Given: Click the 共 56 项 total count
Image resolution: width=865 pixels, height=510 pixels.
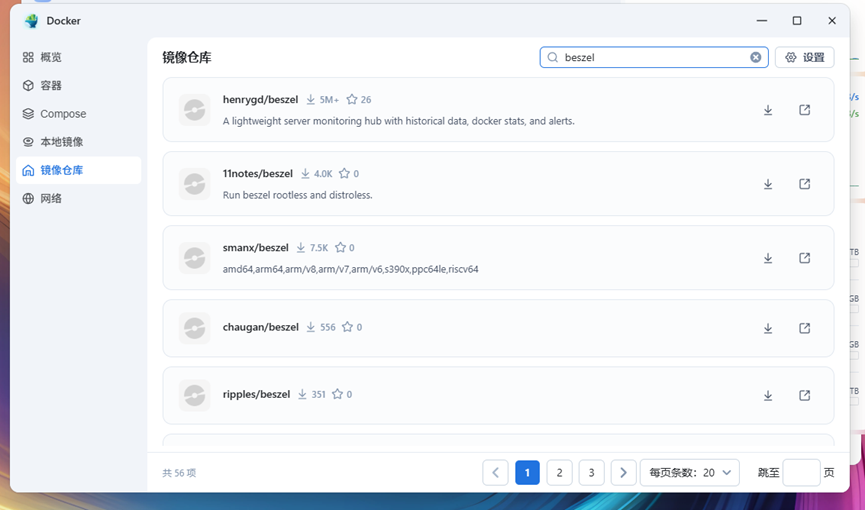Looking at the screenshot, I should click(x=179, y=473).
